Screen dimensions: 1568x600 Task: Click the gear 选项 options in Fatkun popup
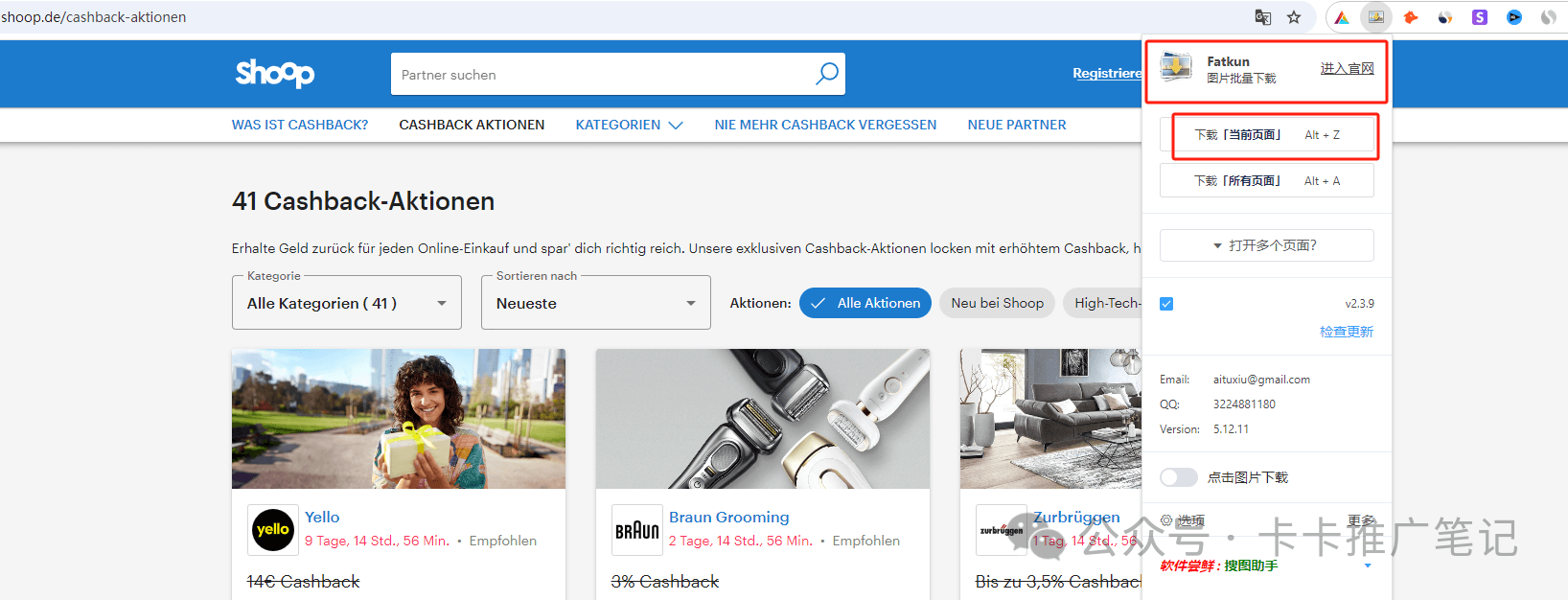click(1182, 520)
